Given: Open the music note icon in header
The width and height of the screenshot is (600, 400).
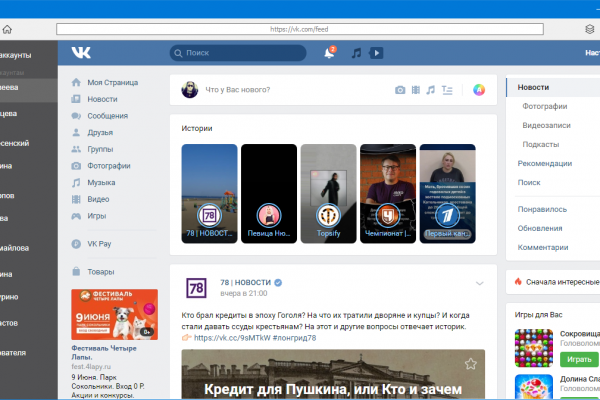Looking at the screenshot, I should point(356,53).
